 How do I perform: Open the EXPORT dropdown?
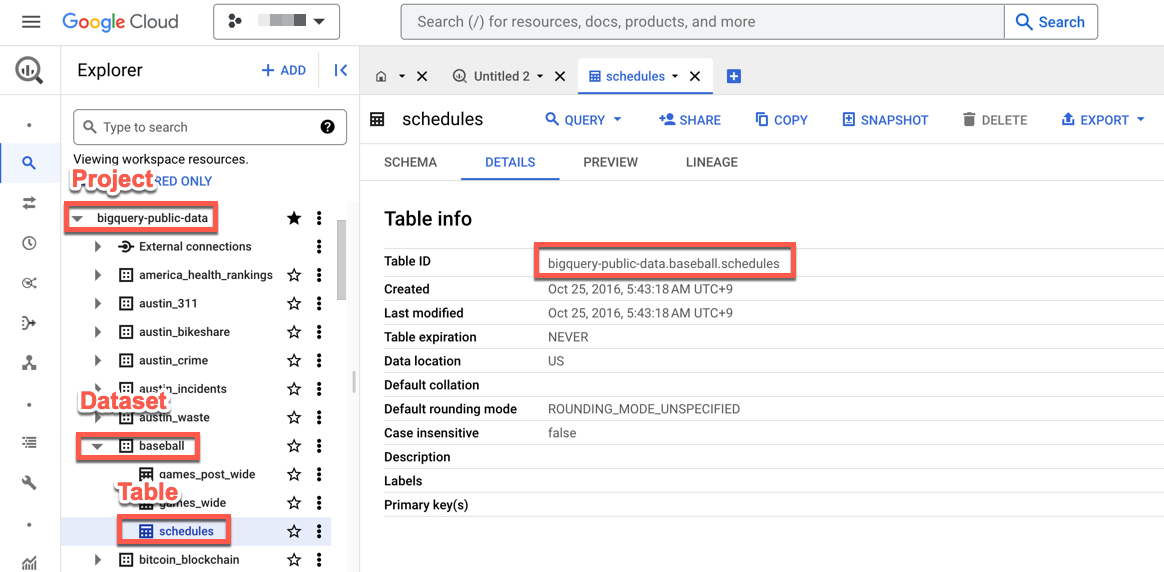coord(1103,119)
